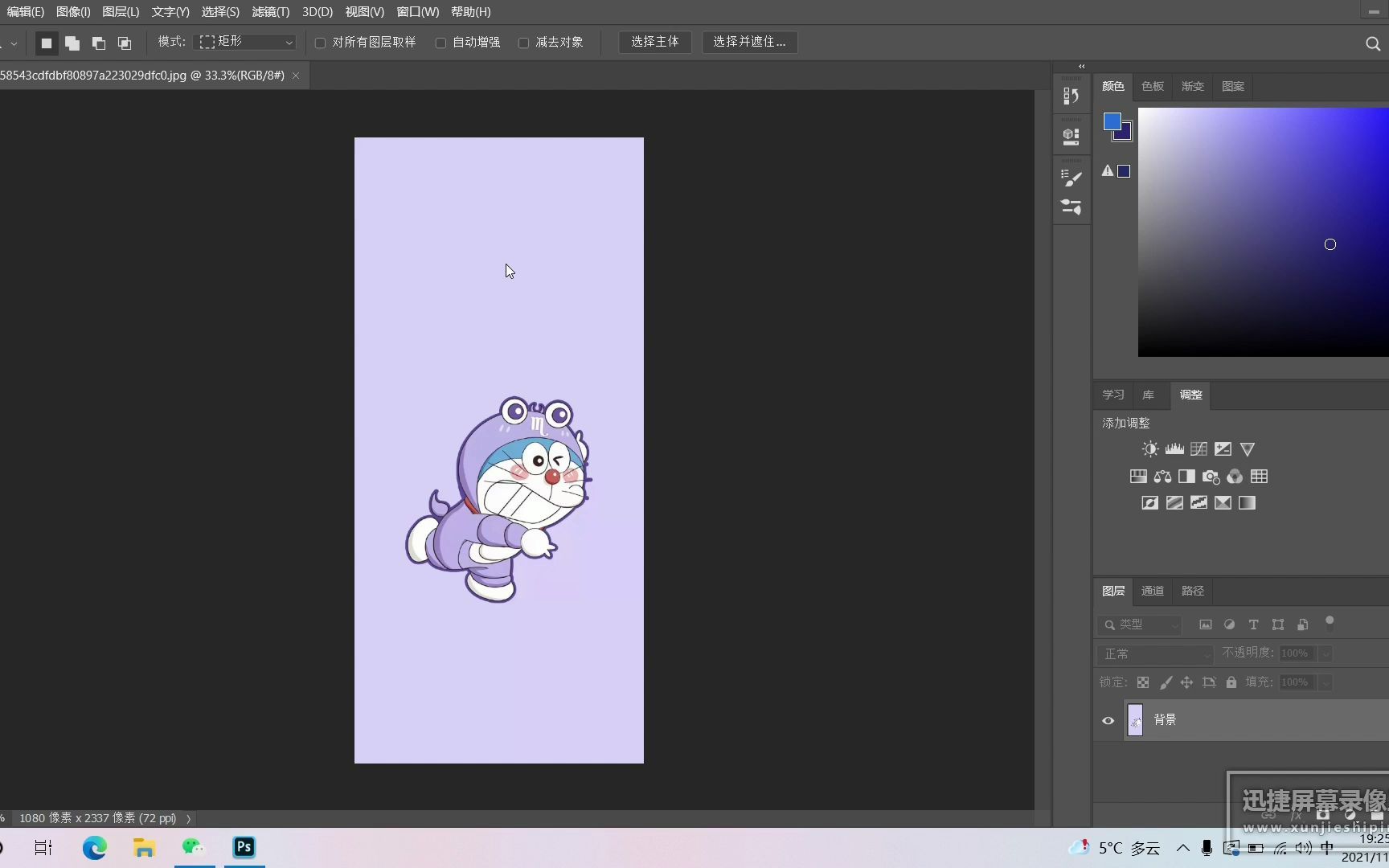Add a Vibrance adjustment
Viewport: 1389px width, 868px height.
click(1247, 448)
